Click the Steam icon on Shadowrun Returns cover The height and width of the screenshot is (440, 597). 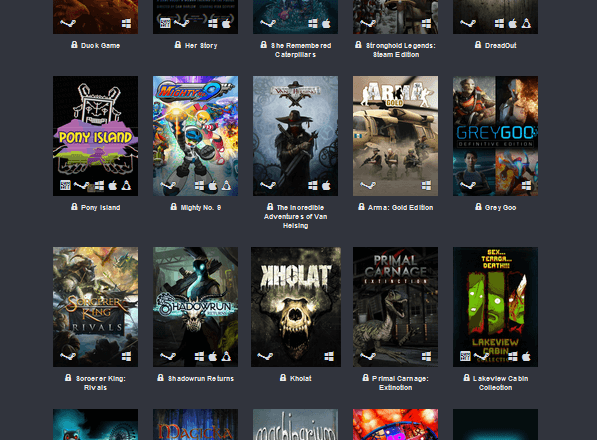pyautogui.click(x=168, y=357)
